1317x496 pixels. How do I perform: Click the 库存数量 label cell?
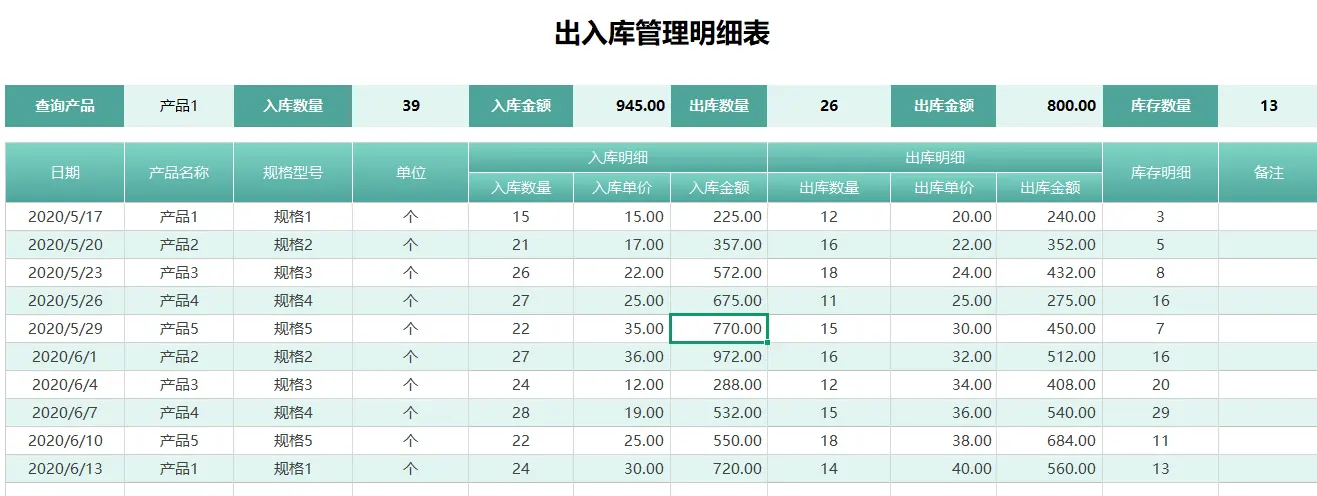pos(1160,106)
